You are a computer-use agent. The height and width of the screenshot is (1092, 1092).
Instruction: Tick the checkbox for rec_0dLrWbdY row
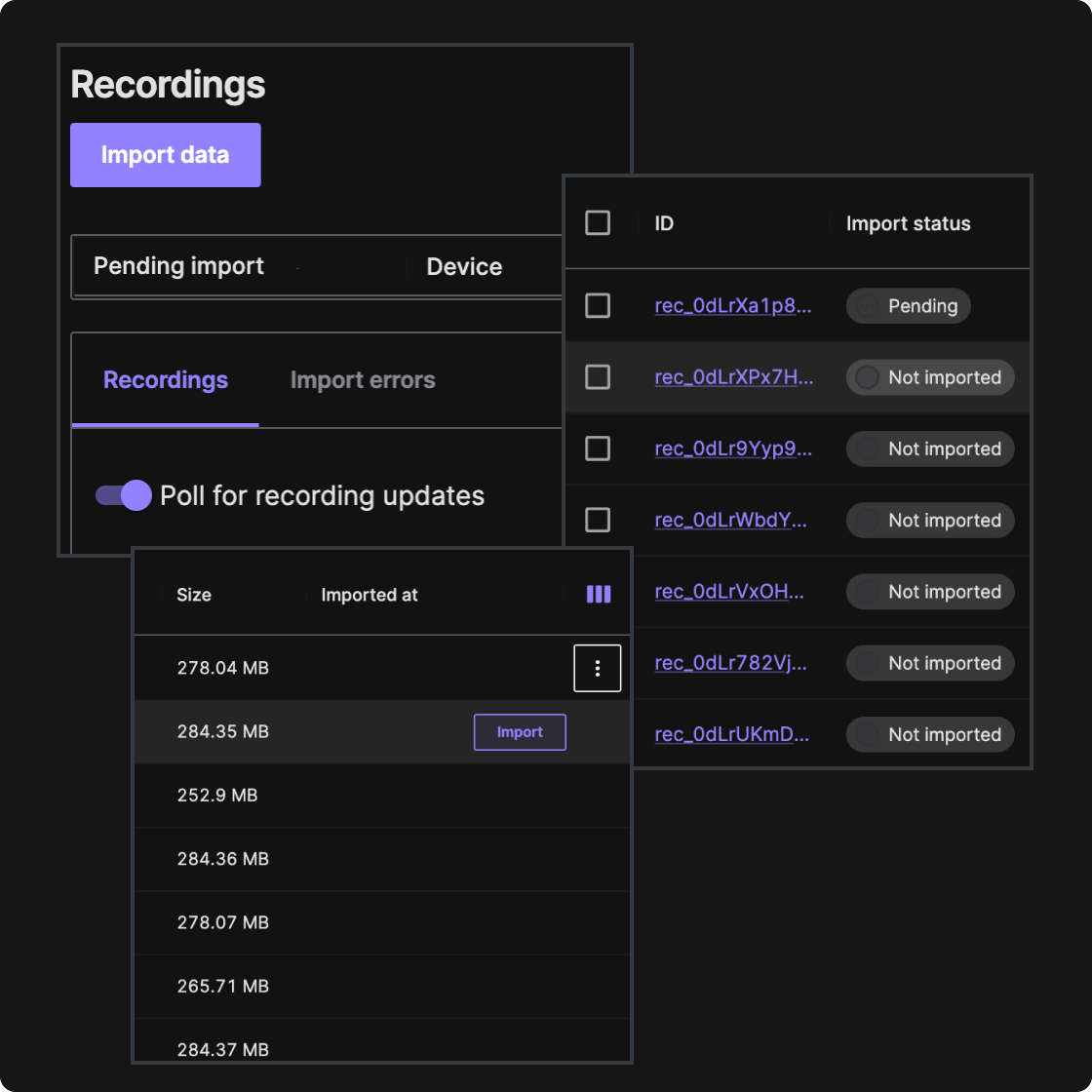click(x=598, y=520)
